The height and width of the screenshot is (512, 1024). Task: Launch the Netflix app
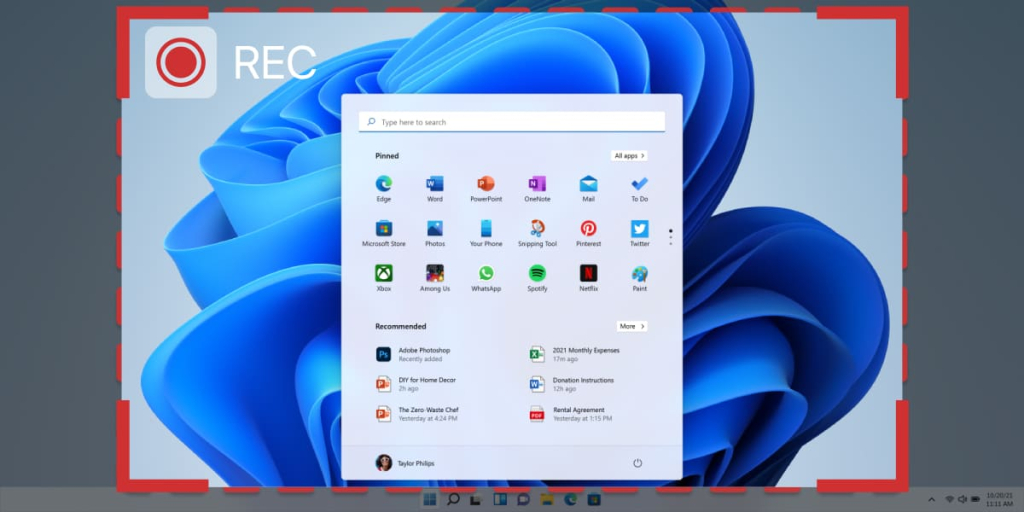[x=588, y=278]
